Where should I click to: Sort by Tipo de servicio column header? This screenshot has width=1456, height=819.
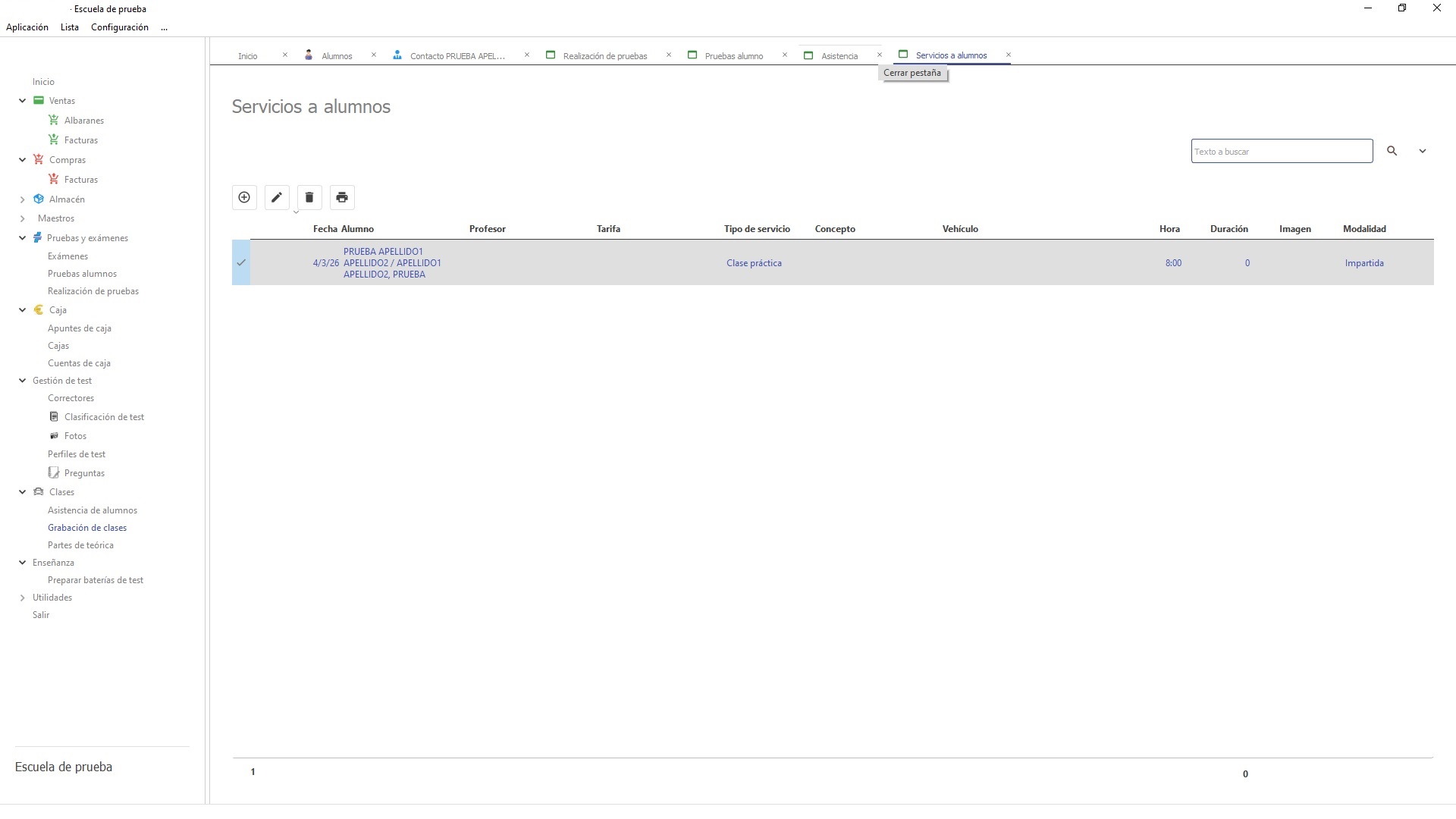tap(756, 229)
